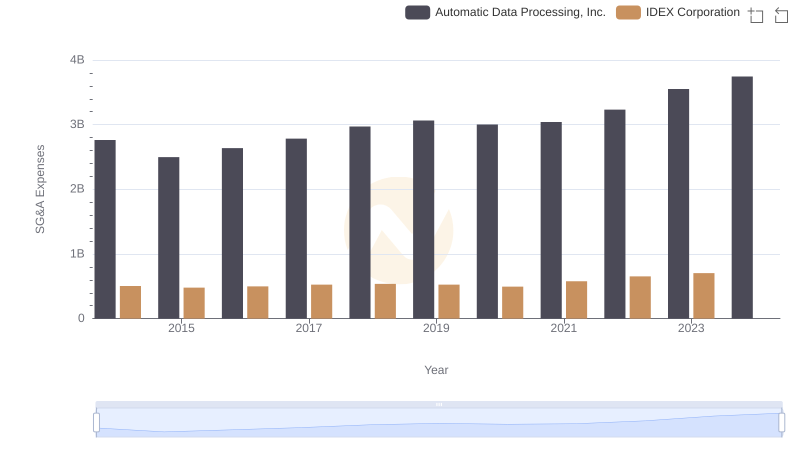
Task: Click the tan IDEX bar for 2023
Action: (704, 296)
